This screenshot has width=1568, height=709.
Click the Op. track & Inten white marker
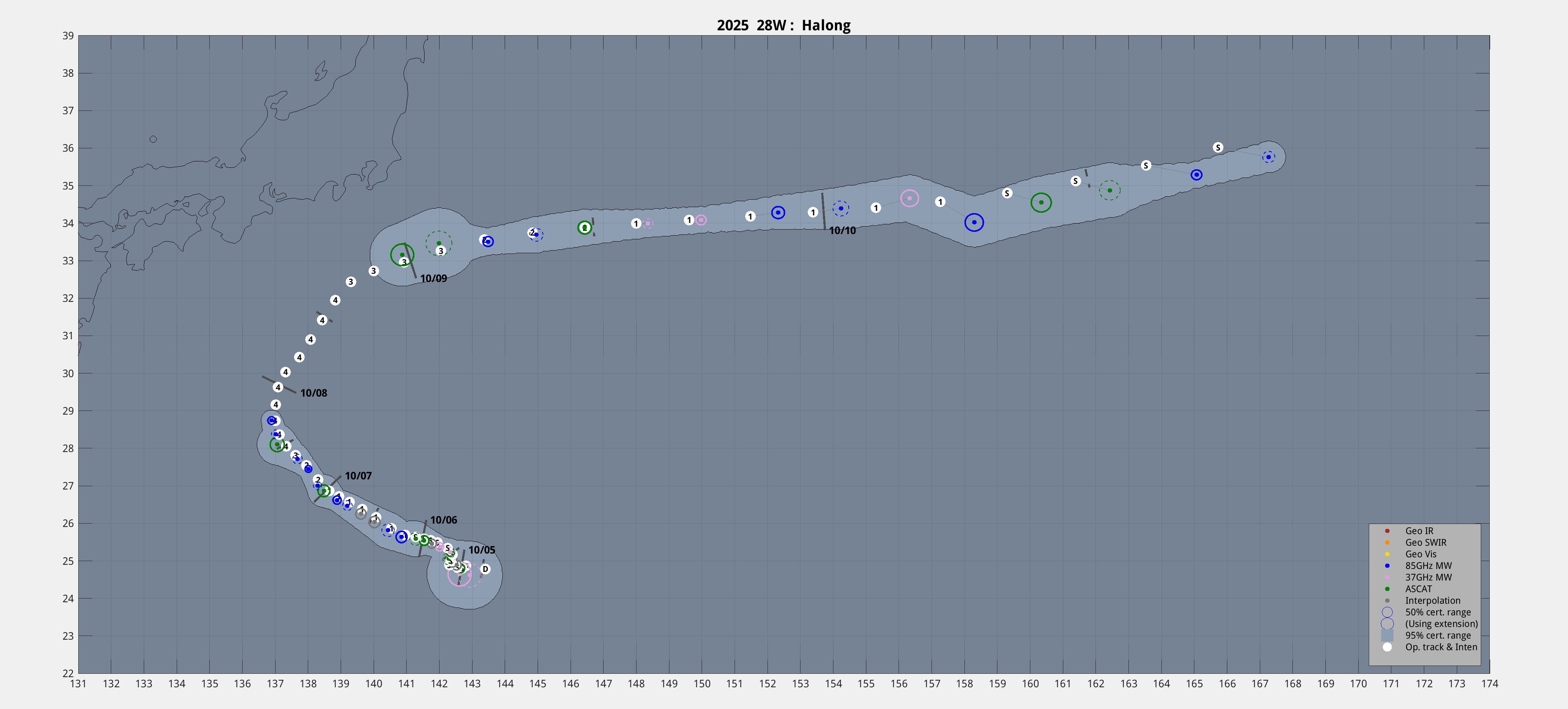coord(1387,647)
